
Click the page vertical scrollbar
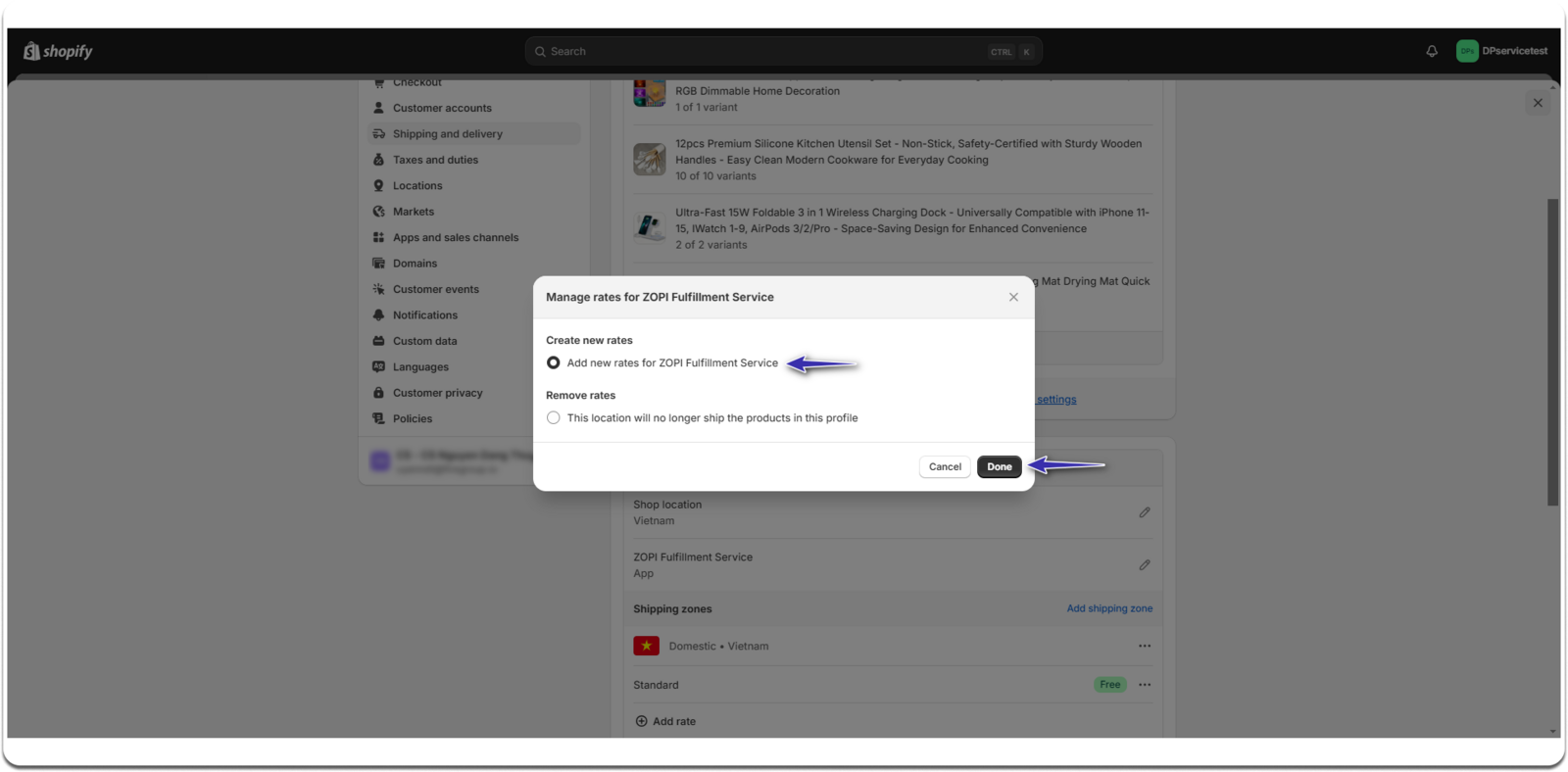pyautogui.click(x=1552, y=353)
